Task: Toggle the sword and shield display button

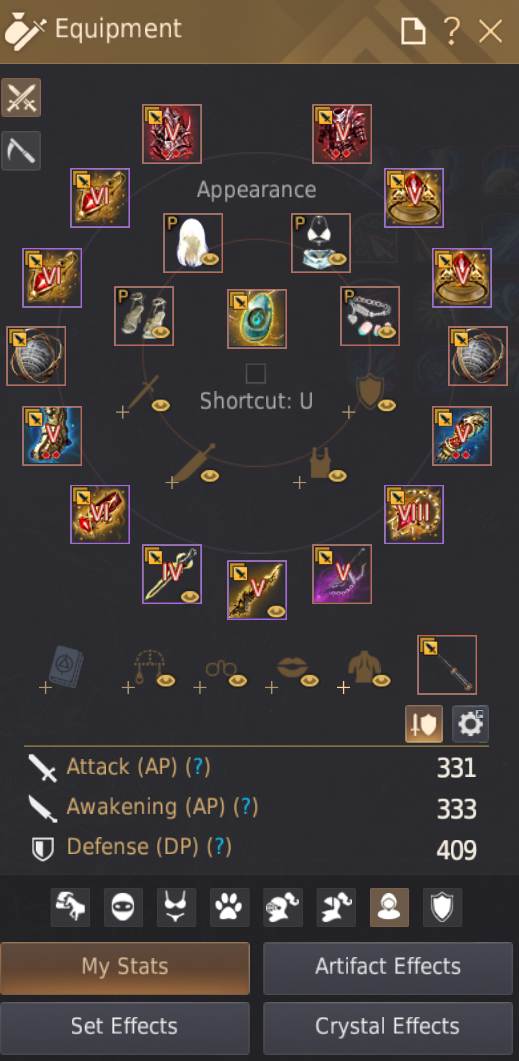Action: coord(424,724)
